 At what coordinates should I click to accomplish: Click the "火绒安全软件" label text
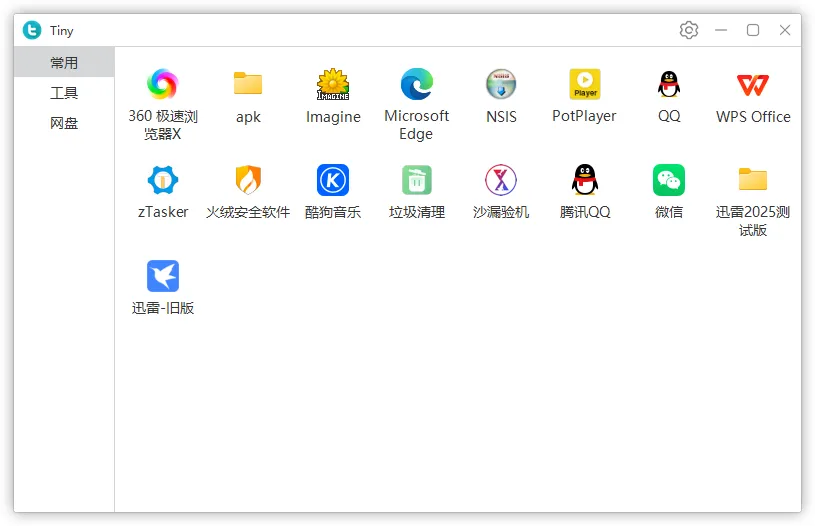pos(248,212)
